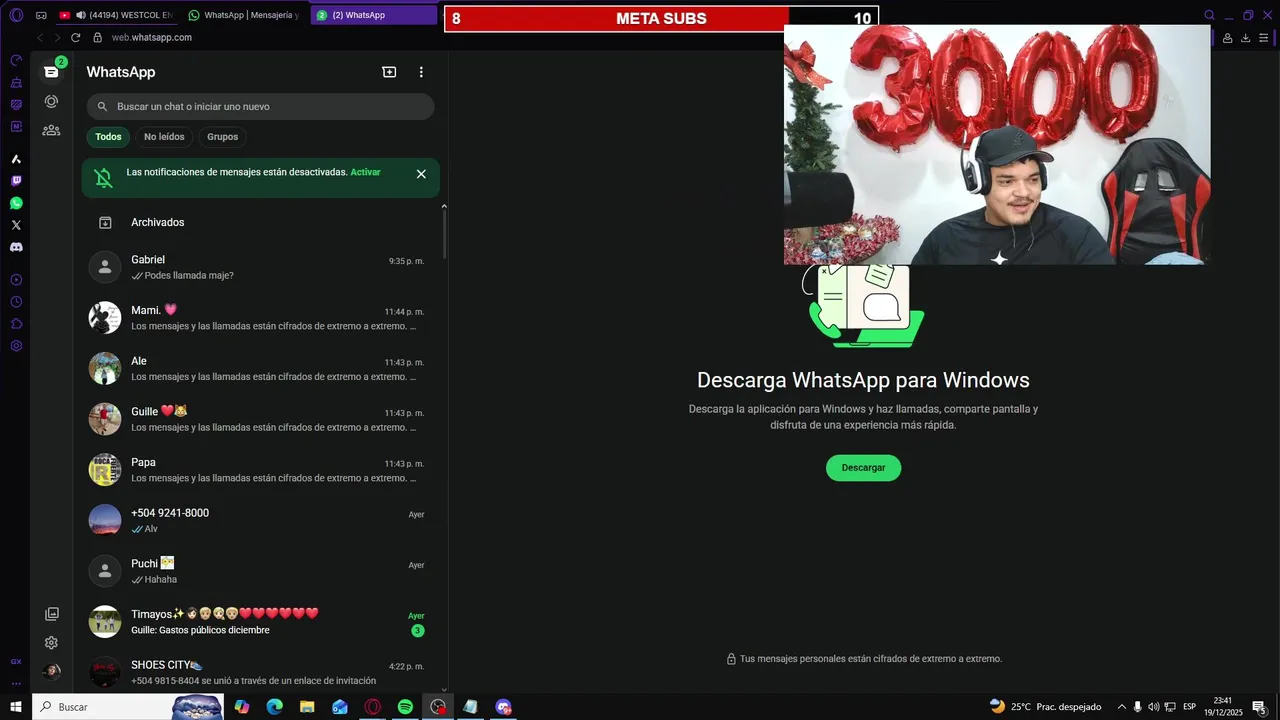Open the +504 9241-8000 chat
The width and height of the screenshot is (1280, 720).
pos(260,520)
